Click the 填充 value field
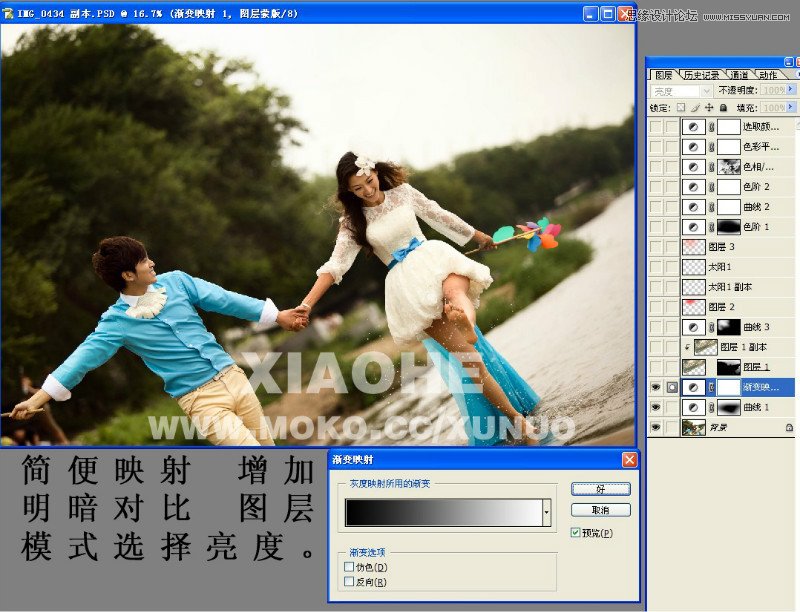Image resolution: width=800 pixels, height=612 pixels. pyautogui.click(x=773, y=108)
